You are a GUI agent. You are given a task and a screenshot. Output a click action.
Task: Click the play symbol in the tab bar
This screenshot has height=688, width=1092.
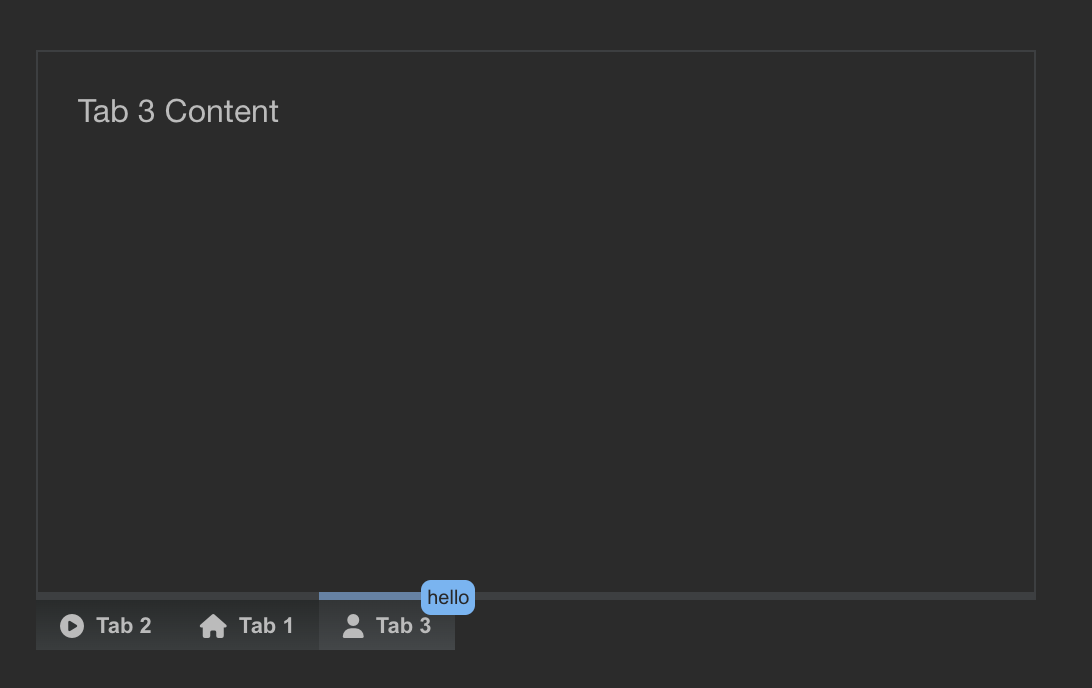(x=70, y=626)
